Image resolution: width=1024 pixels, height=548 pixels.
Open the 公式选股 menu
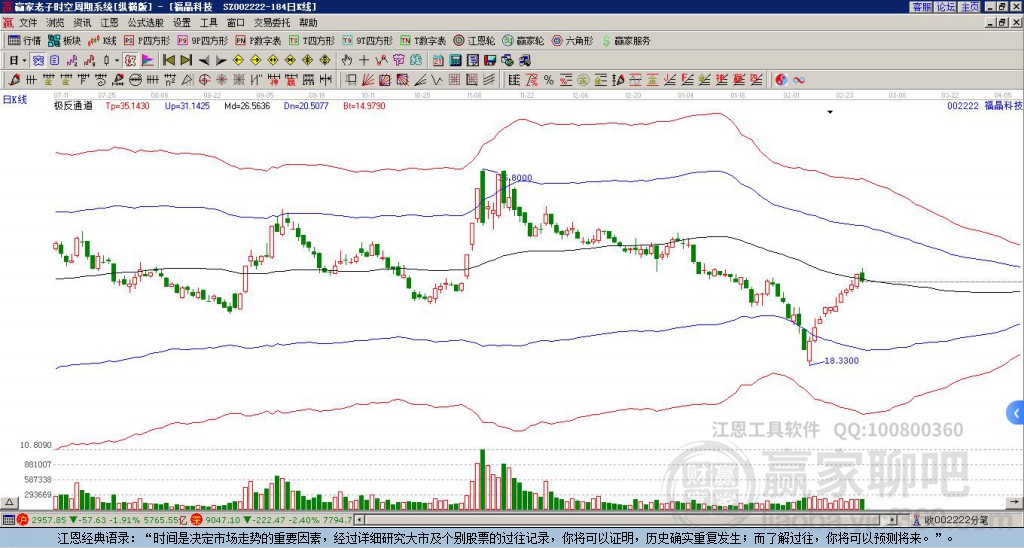pyautogui.click(x=146, y=23)
